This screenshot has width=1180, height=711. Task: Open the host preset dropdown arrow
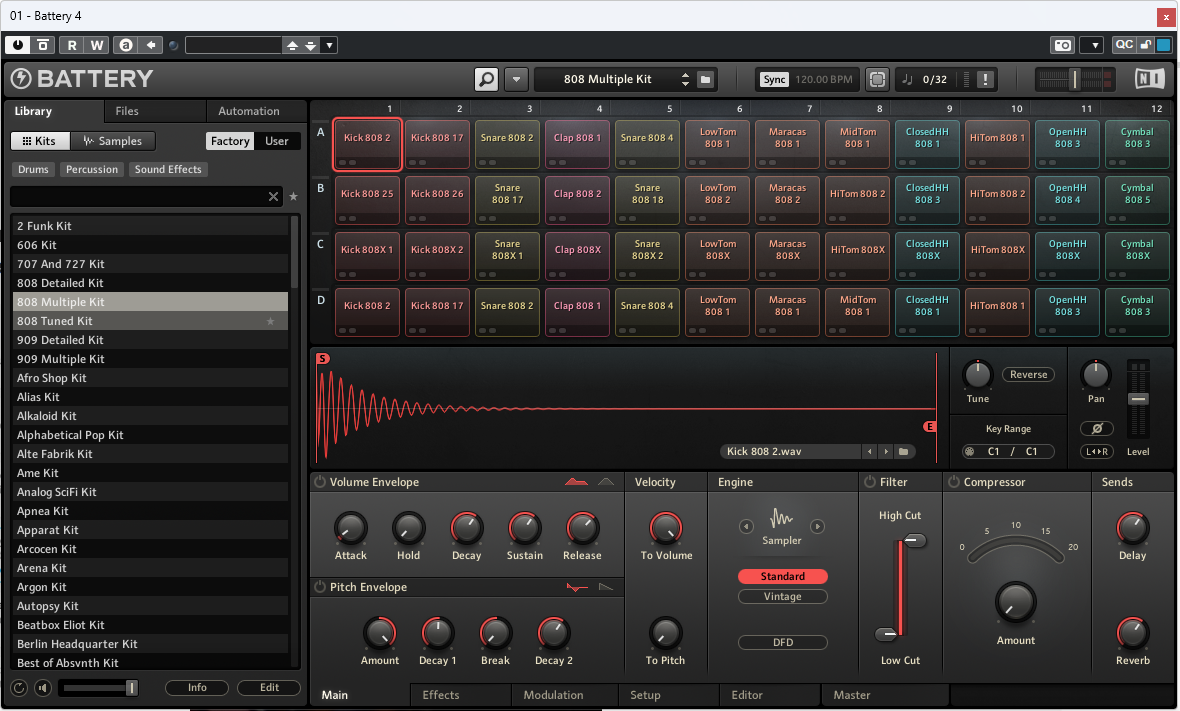point(329,45)
